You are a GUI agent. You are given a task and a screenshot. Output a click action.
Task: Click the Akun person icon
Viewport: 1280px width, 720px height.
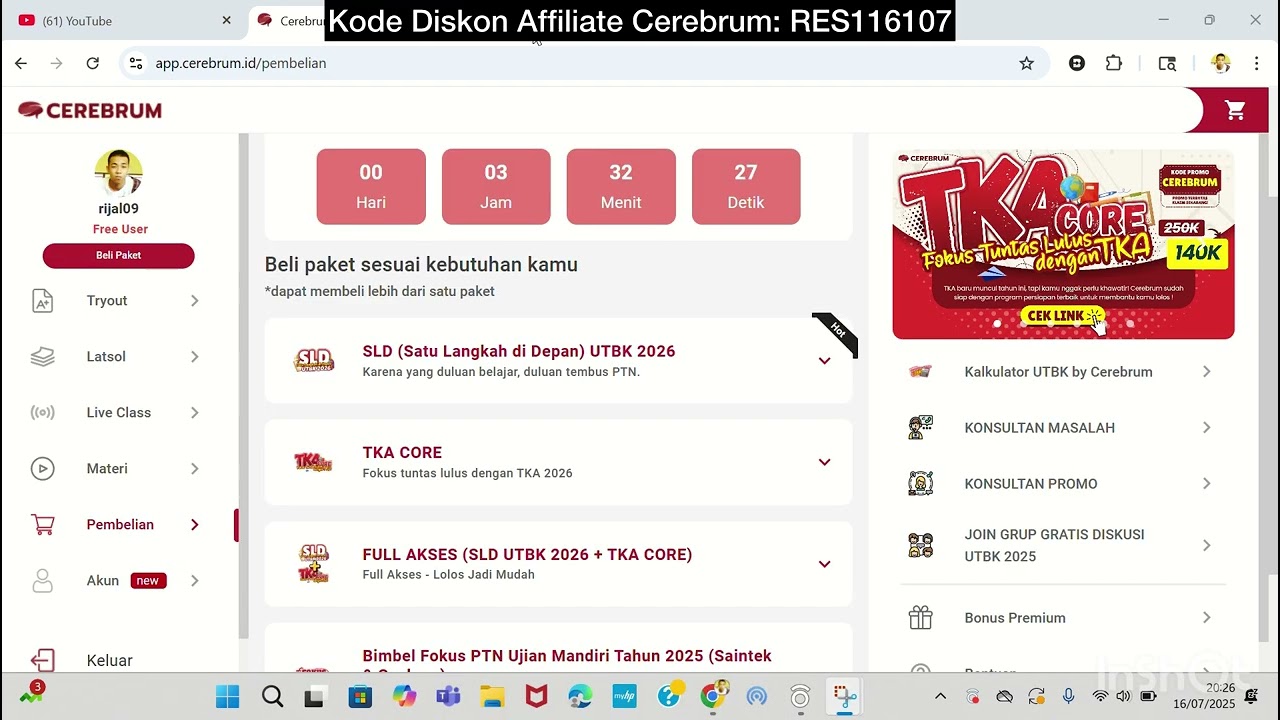(42, 581)
